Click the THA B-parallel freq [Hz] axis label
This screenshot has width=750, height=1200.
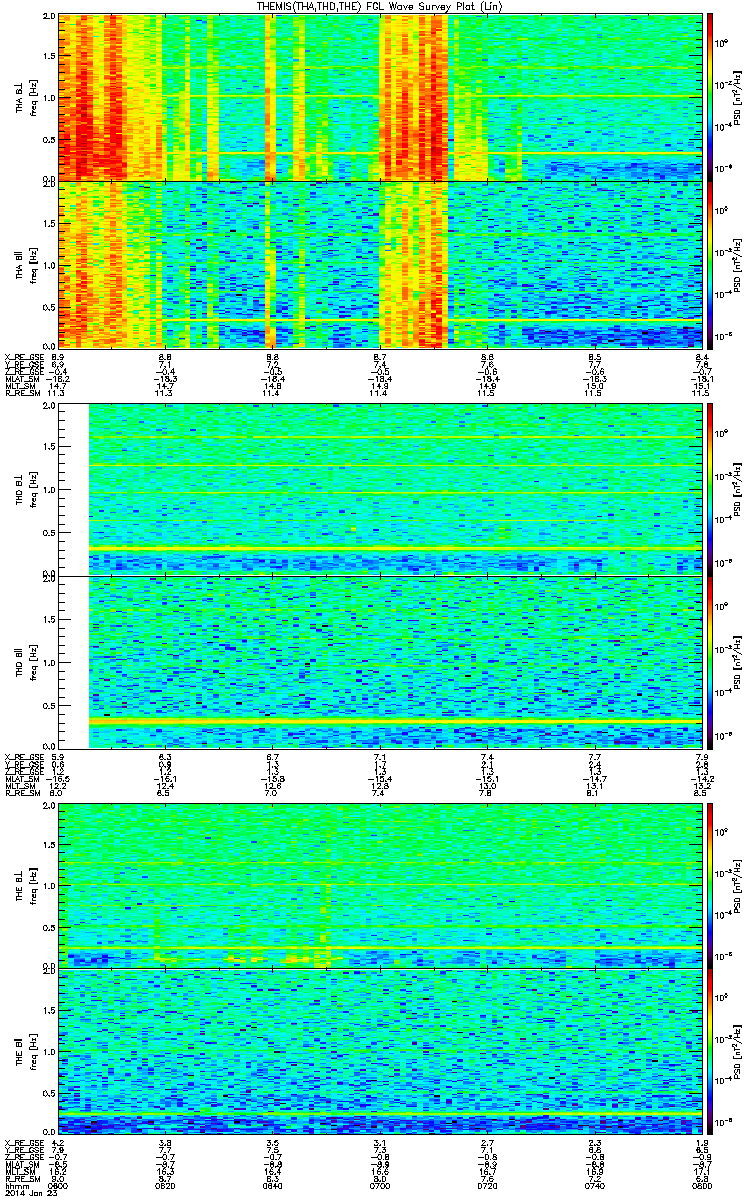point(32,263)
